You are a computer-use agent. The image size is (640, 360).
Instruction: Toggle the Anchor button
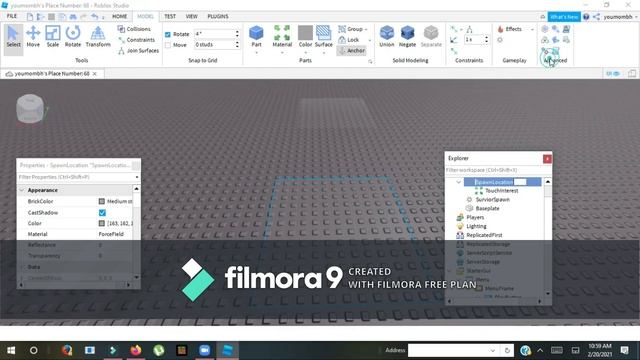[352, 51]
